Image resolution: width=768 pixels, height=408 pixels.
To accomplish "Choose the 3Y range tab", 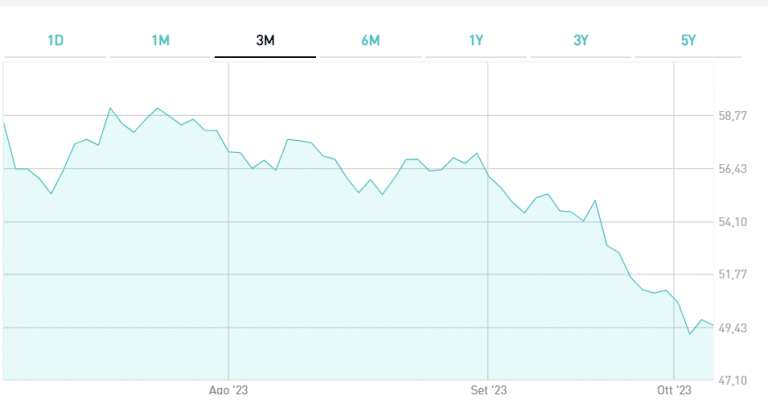I will pyautogui.click(x=581, y=41).
